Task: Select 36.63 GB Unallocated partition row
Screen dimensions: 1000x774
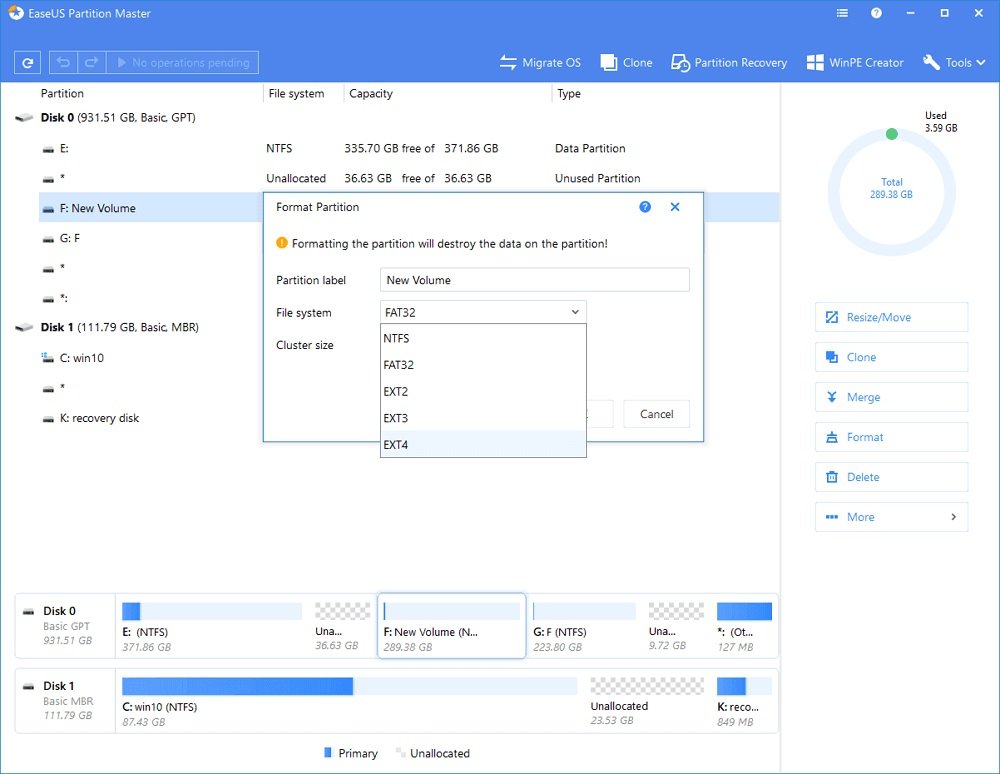Action: coord(408,179)
